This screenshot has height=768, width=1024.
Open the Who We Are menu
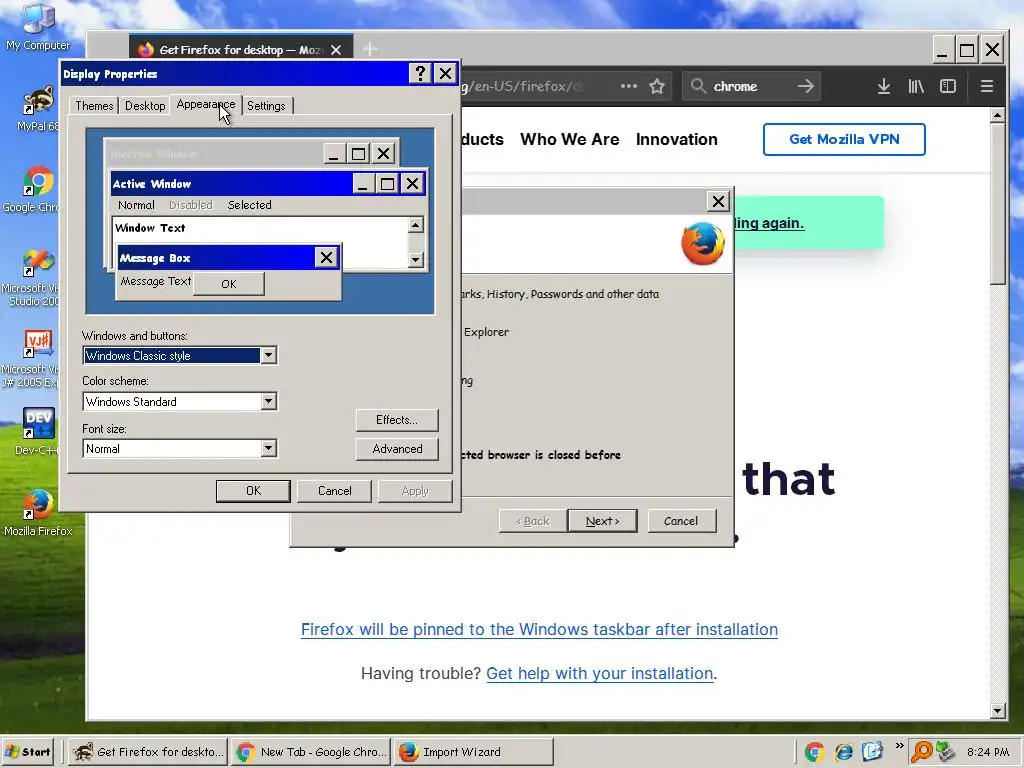click(x=569, y=139)
